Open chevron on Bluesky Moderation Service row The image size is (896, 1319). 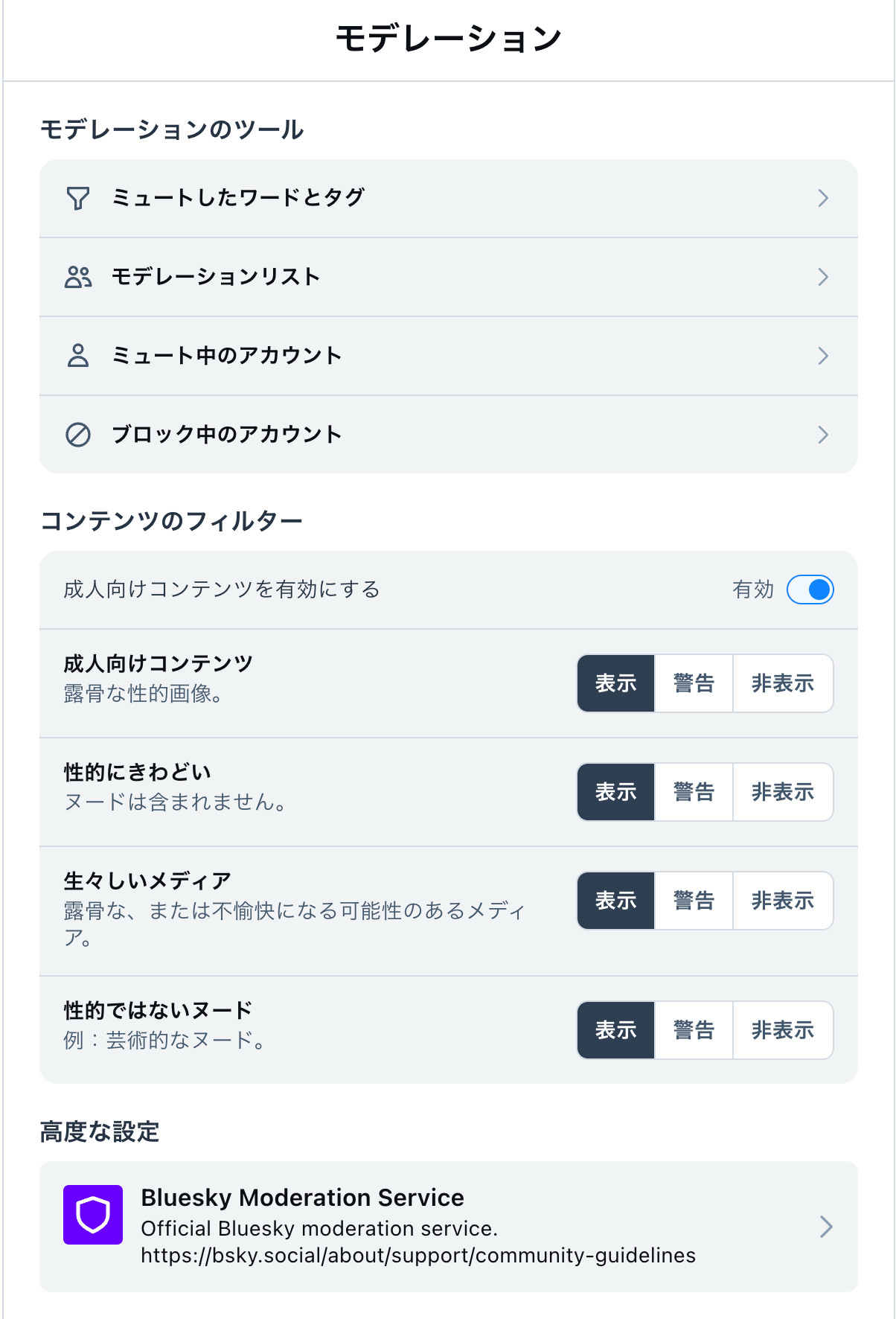(x=825, y=1227)
